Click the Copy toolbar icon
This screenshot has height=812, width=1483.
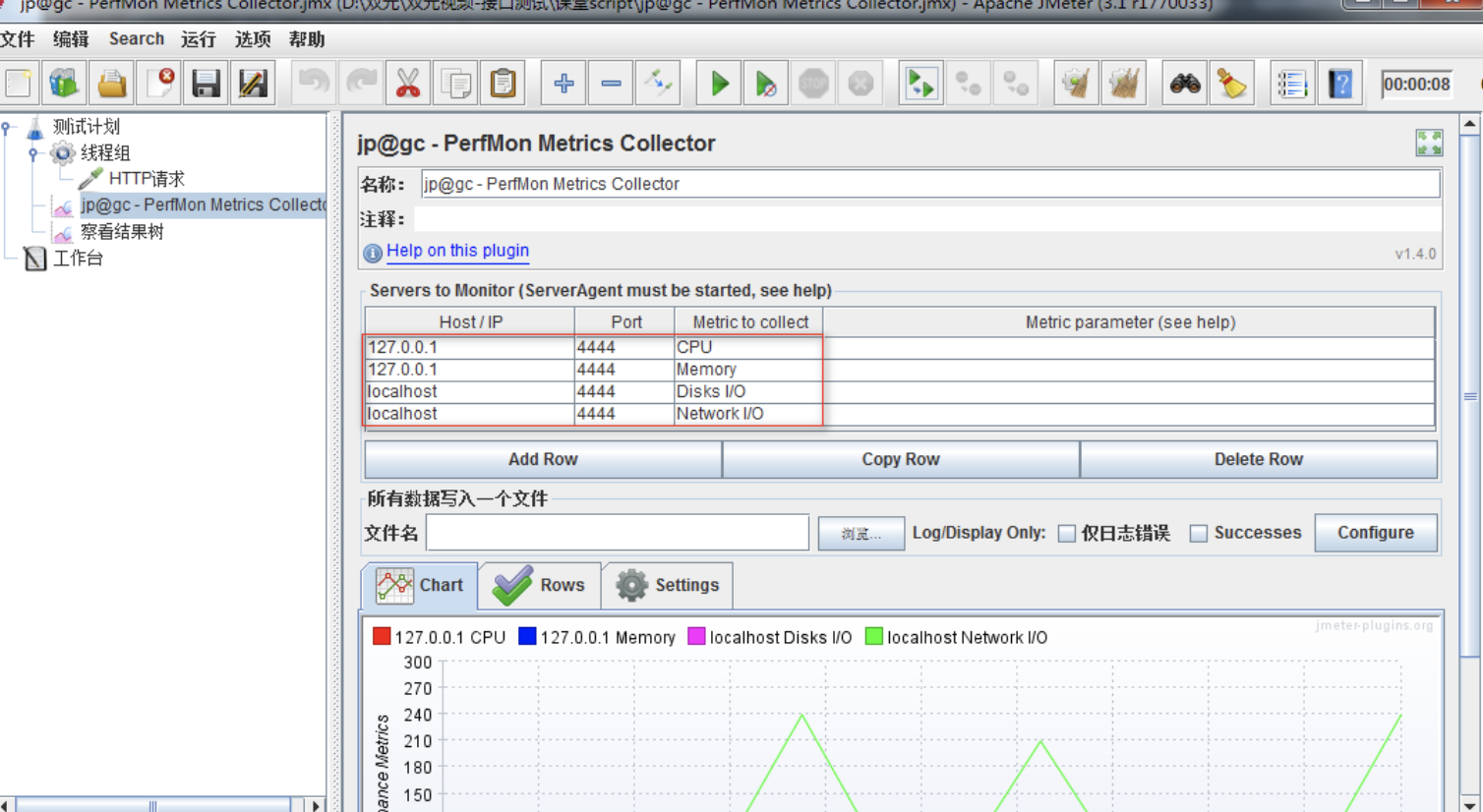[x=455, y=84]
